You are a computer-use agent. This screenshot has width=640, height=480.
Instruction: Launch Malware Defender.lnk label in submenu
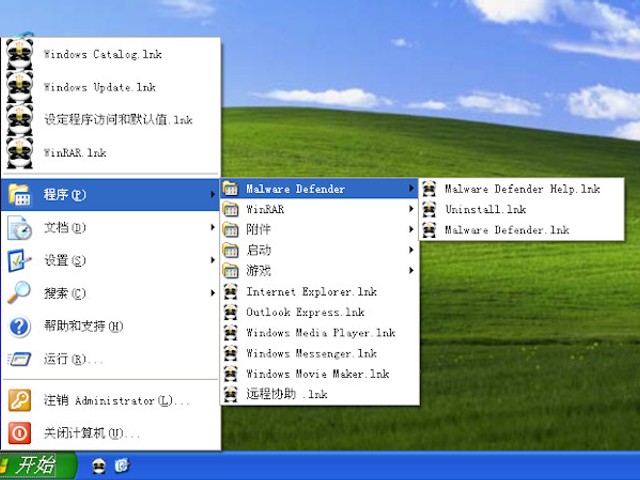pos(507,230)
